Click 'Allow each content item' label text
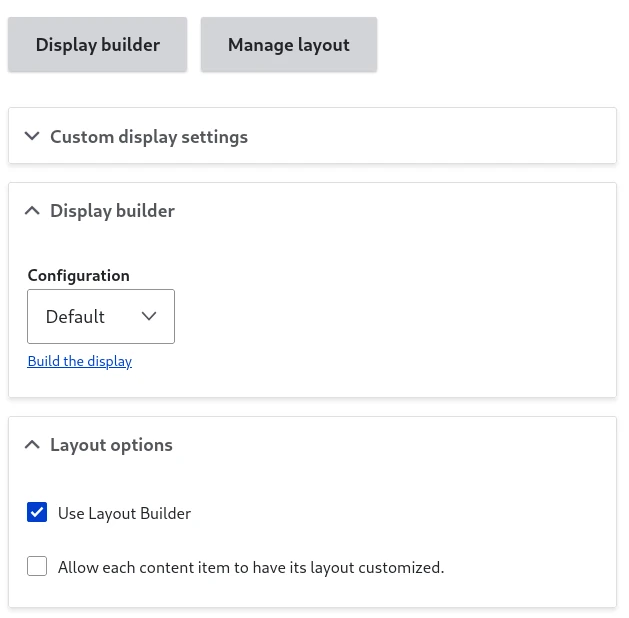The width and height of the screenshot is (629, 618). pyautogui.click(x=251, y=567)
